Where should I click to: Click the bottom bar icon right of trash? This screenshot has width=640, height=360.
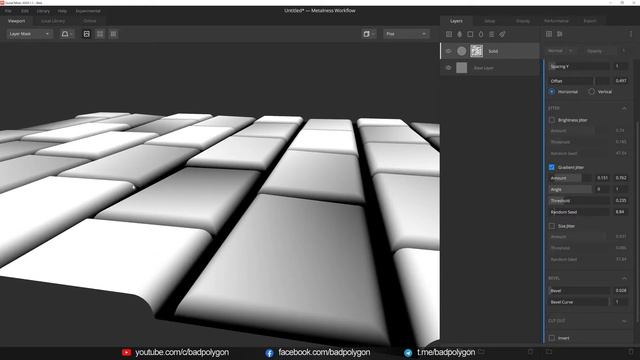549,351
